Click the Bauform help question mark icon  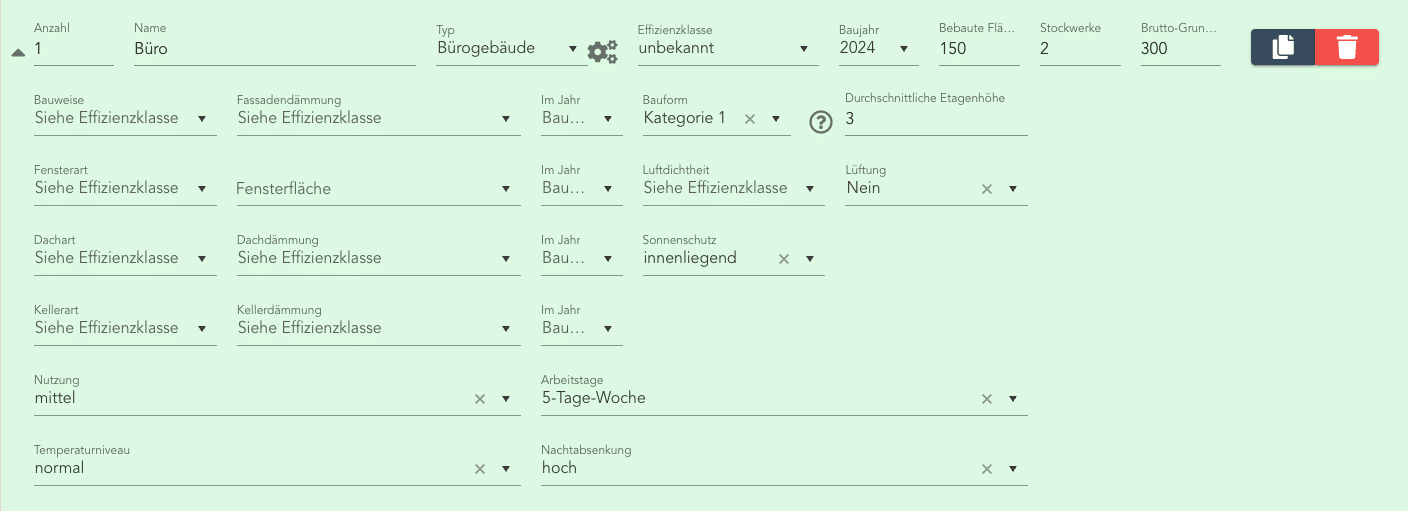(x=821, y=122)
